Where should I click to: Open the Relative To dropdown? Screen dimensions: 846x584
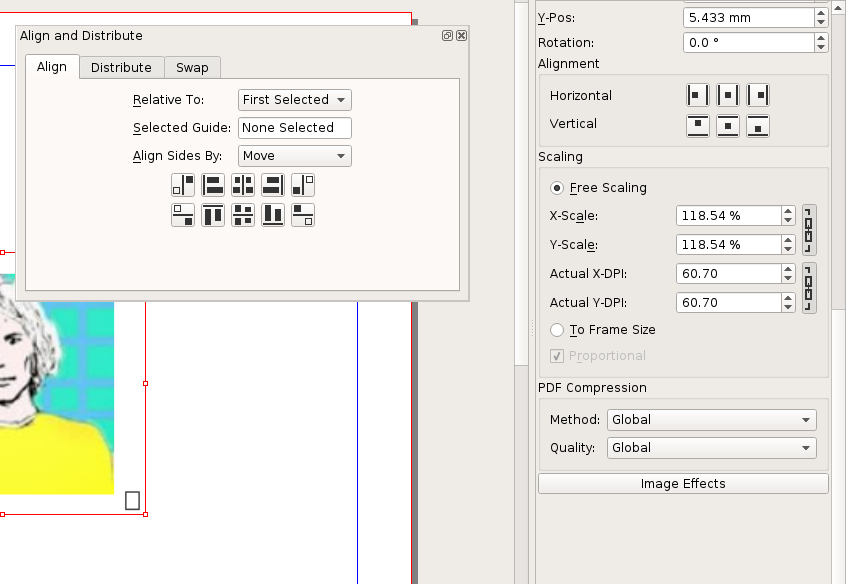[x=295, y=100]
